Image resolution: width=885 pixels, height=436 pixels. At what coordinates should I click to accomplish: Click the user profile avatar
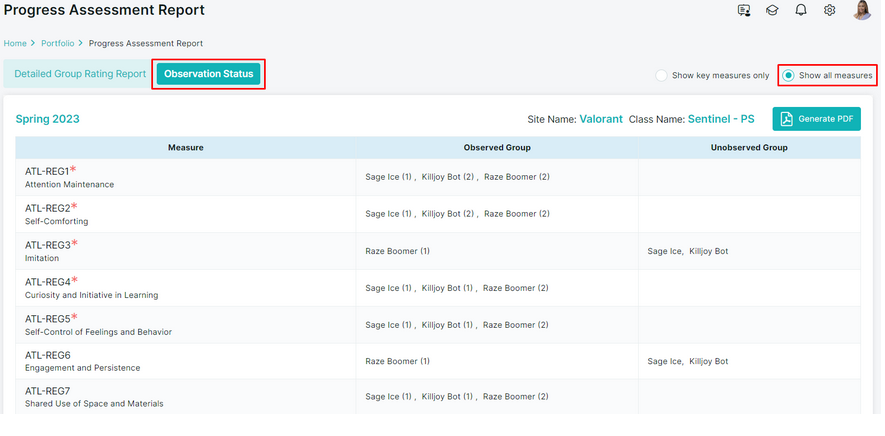point(861,11)
